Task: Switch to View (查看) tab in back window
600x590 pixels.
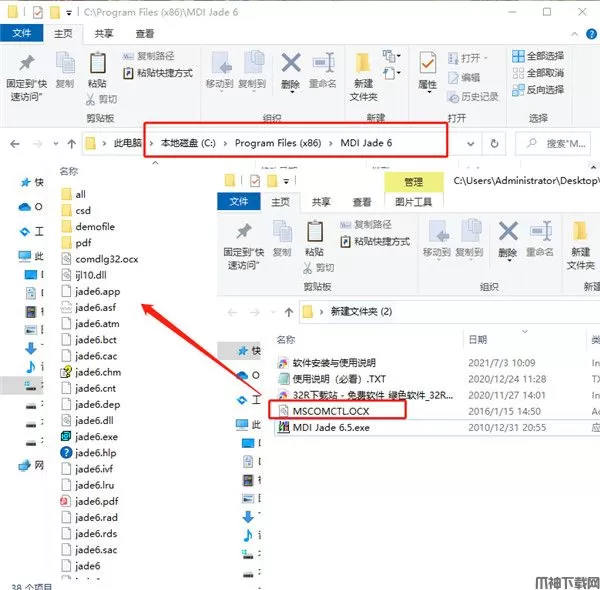Action: pos(145,34)
